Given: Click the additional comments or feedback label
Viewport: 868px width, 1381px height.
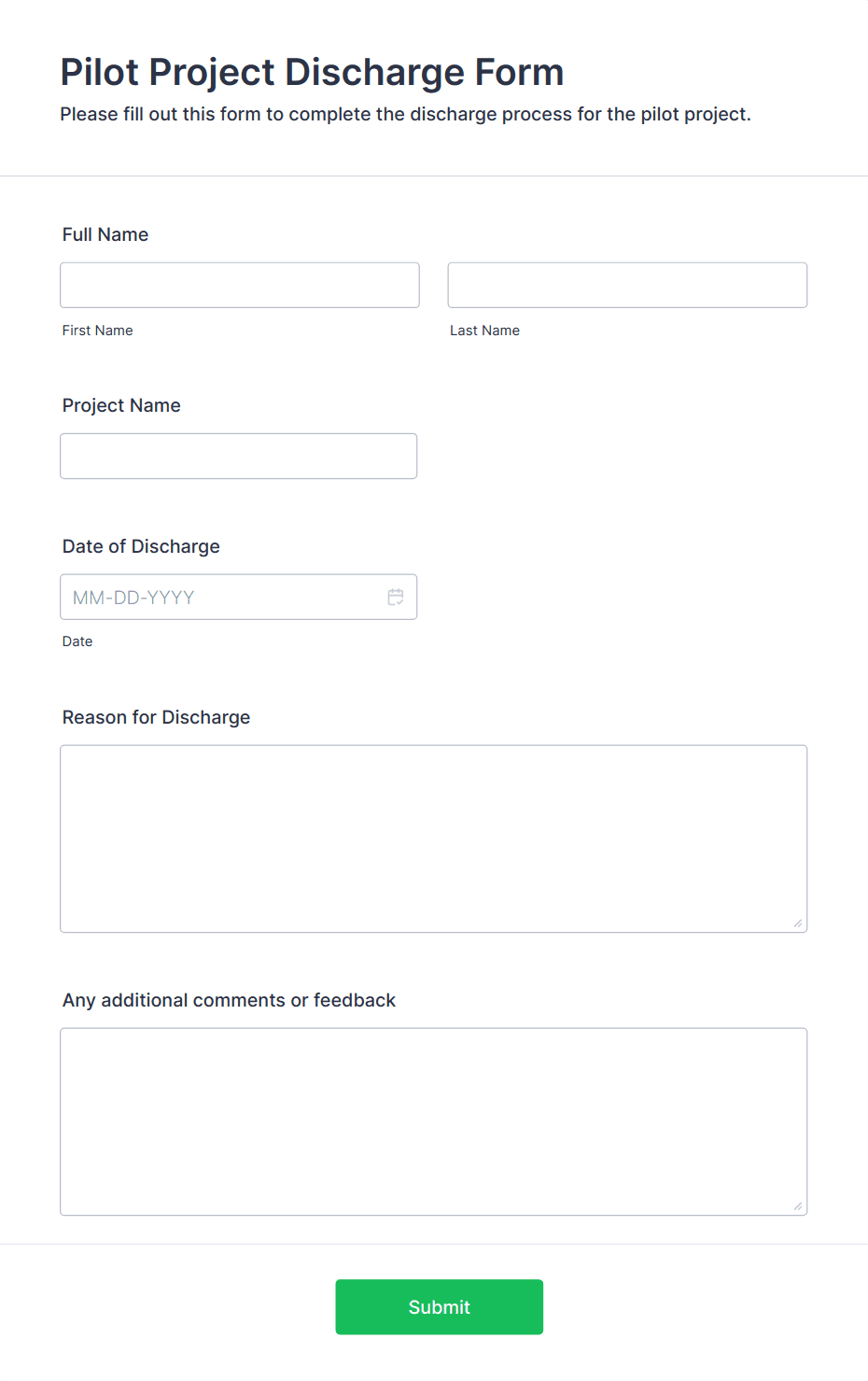Looking at the screenshot, I should [229, 1000].
